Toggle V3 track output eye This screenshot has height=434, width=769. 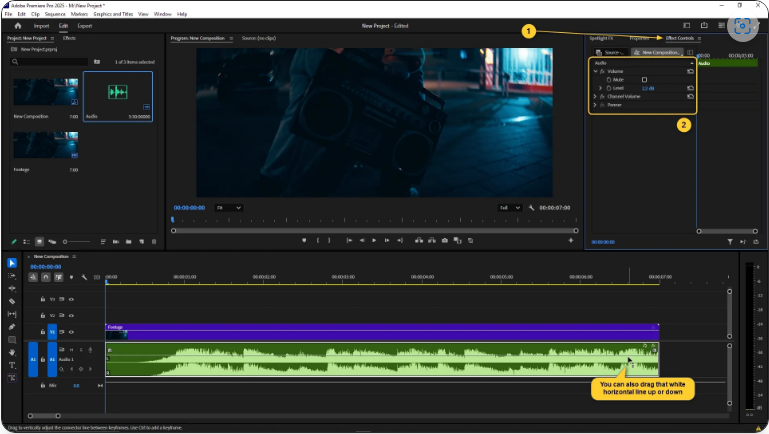click(72, 299)
